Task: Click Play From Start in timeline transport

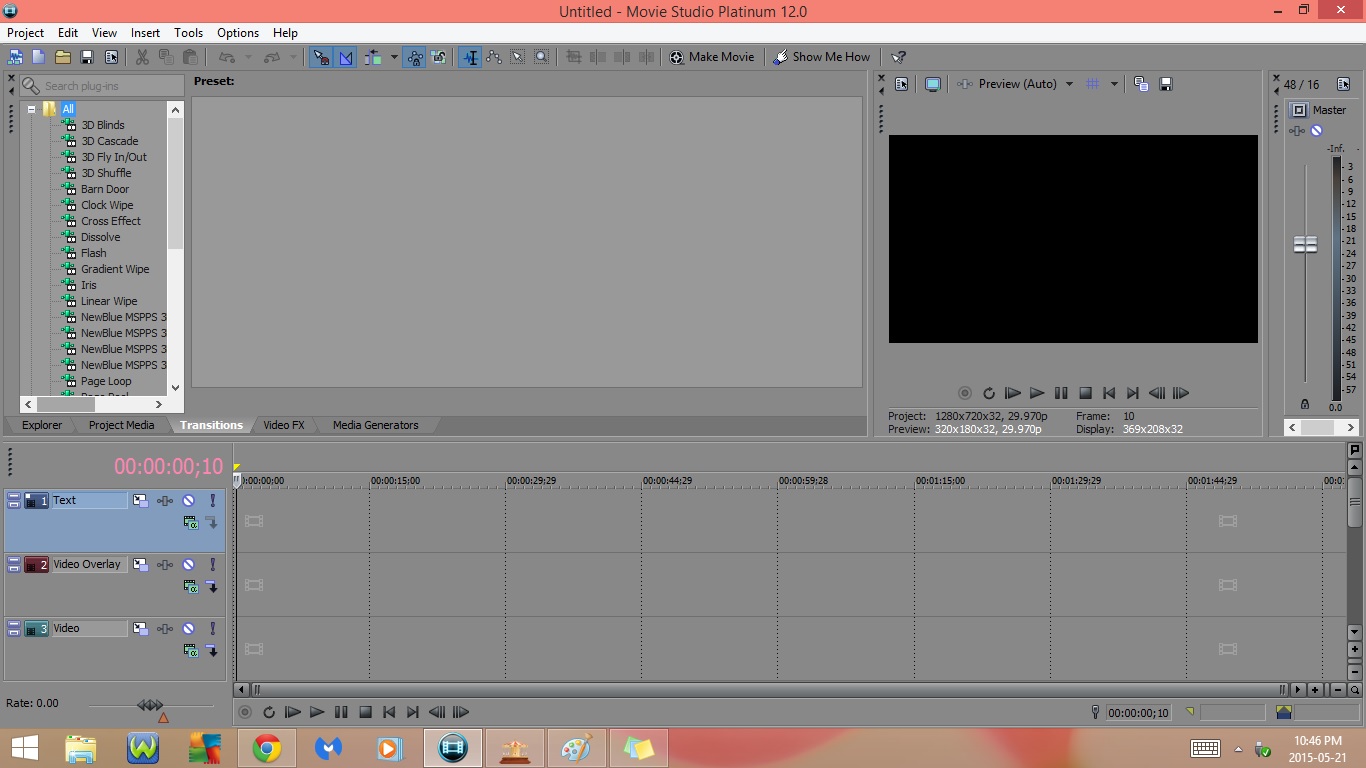Action: [293, 712]
